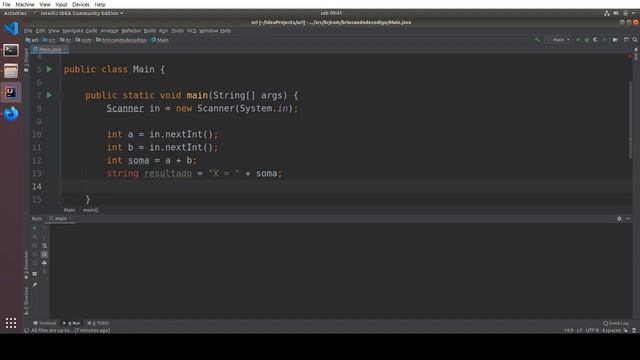Select the Main tab in Run panel

tap(60, 219)
